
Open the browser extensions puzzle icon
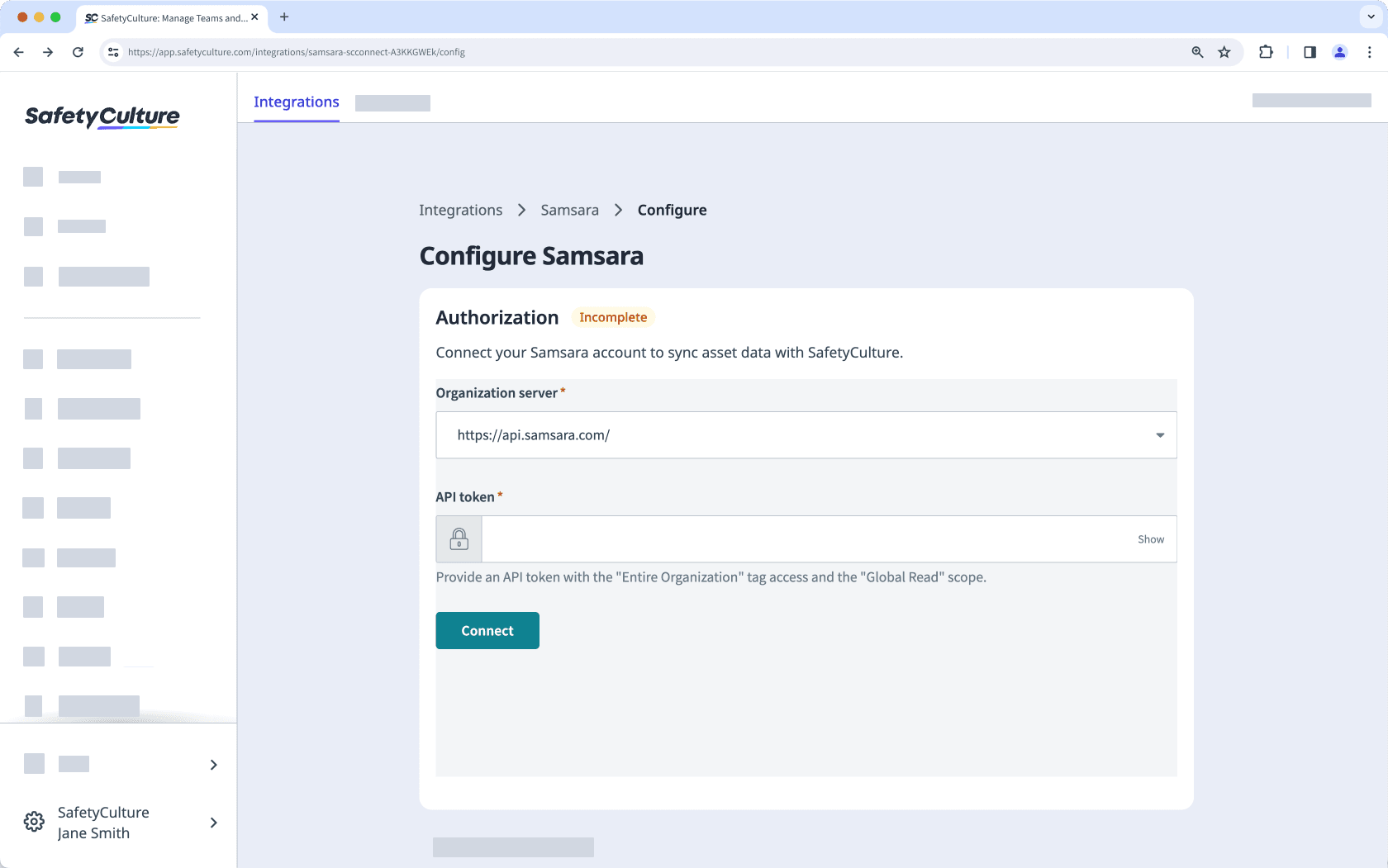click(1266, 51)
